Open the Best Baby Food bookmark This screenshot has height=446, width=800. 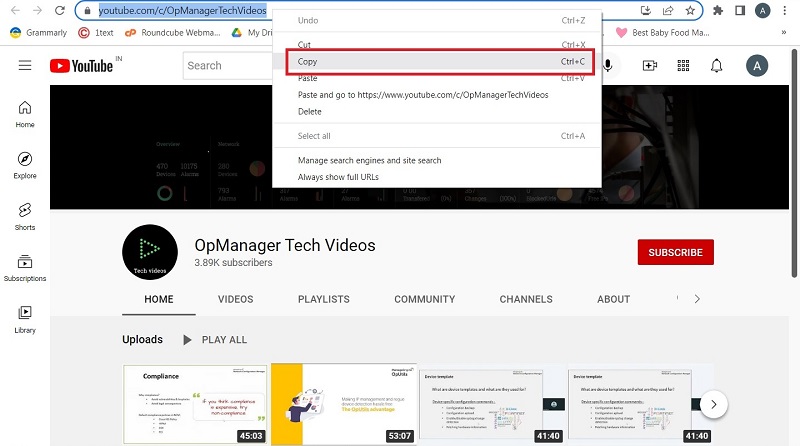tap(662, 33)
